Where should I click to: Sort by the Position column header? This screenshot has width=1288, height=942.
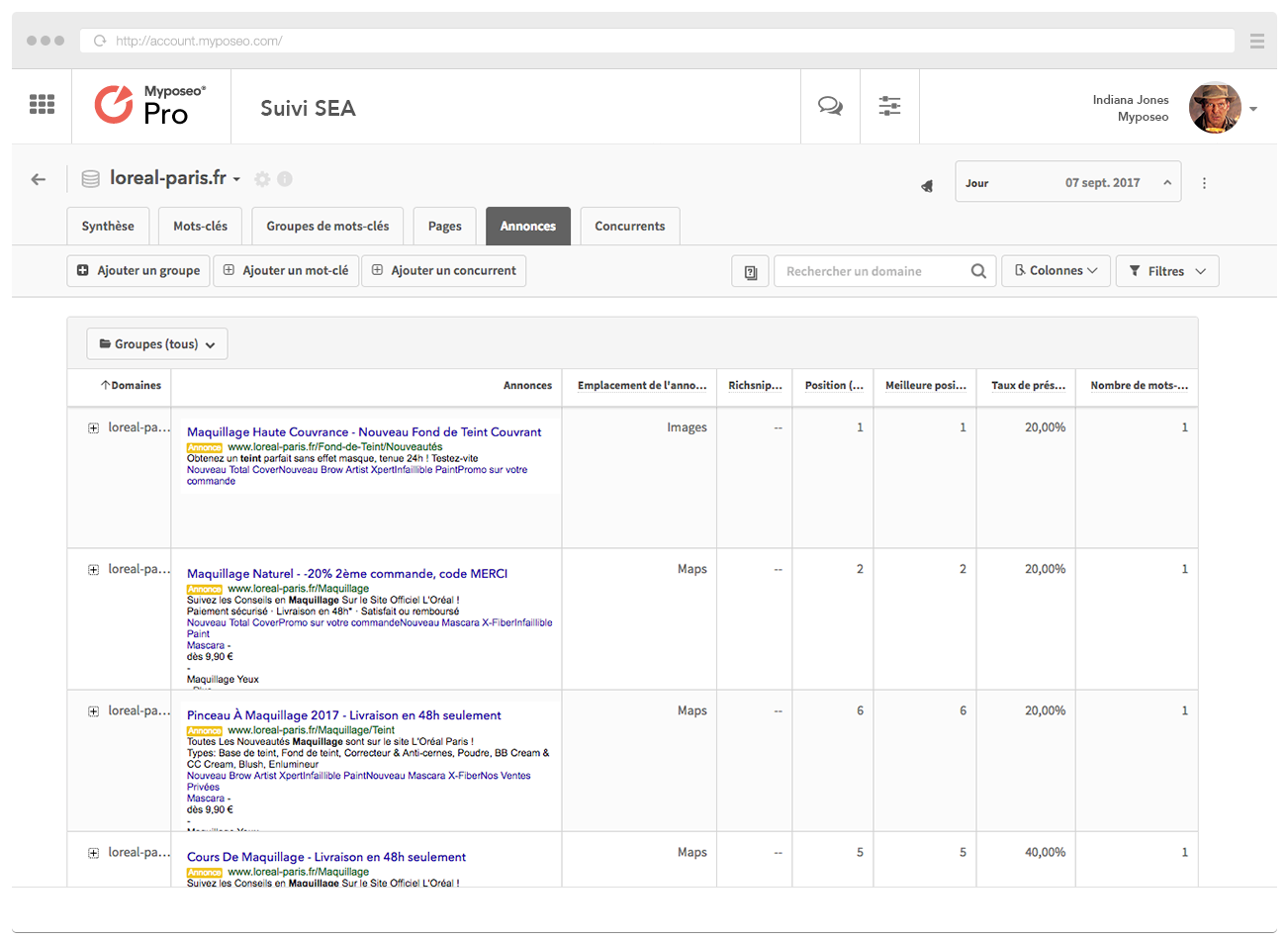click(834, 386)
